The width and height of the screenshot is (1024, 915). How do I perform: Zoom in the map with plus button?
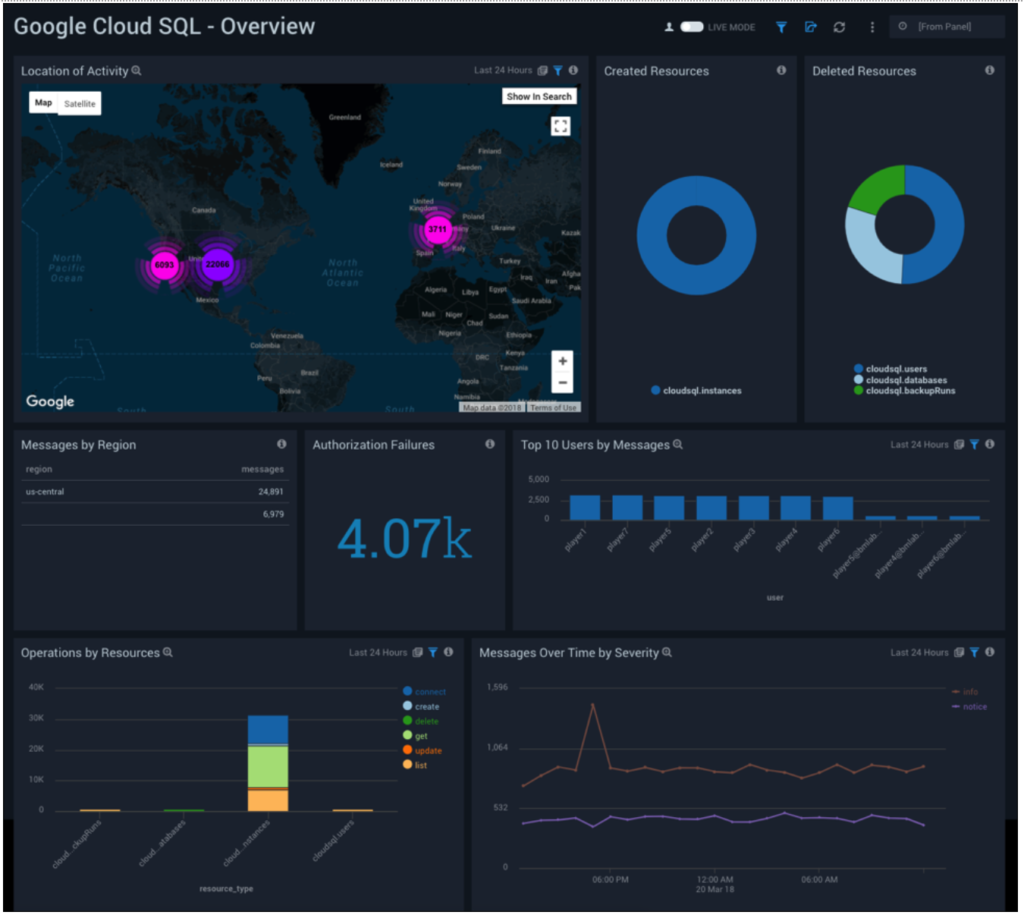562,361
